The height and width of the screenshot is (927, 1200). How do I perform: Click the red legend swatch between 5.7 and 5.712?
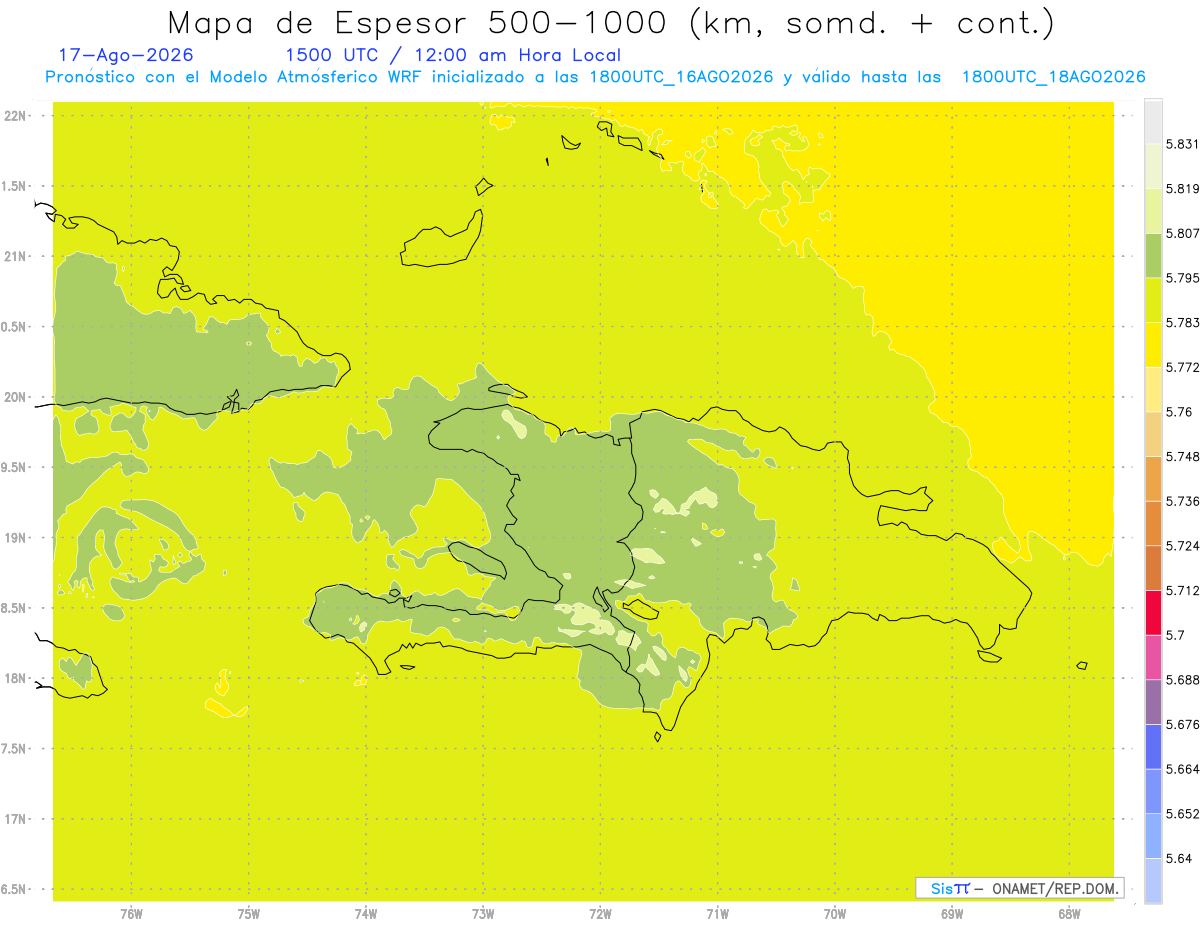pyautogui.click(x=1153, y=612)
